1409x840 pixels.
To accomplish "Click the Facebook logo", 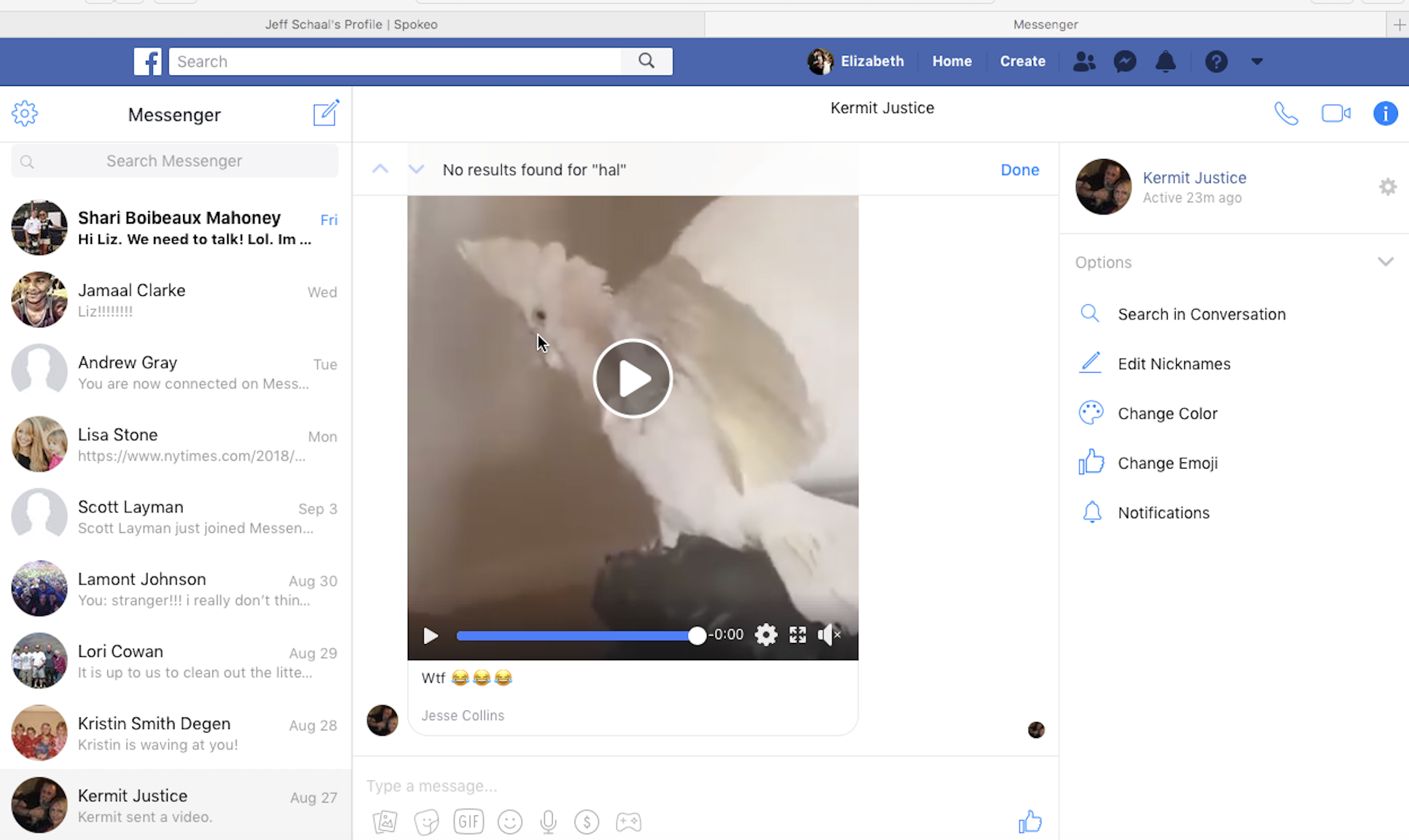I will [x=147, y=61].
